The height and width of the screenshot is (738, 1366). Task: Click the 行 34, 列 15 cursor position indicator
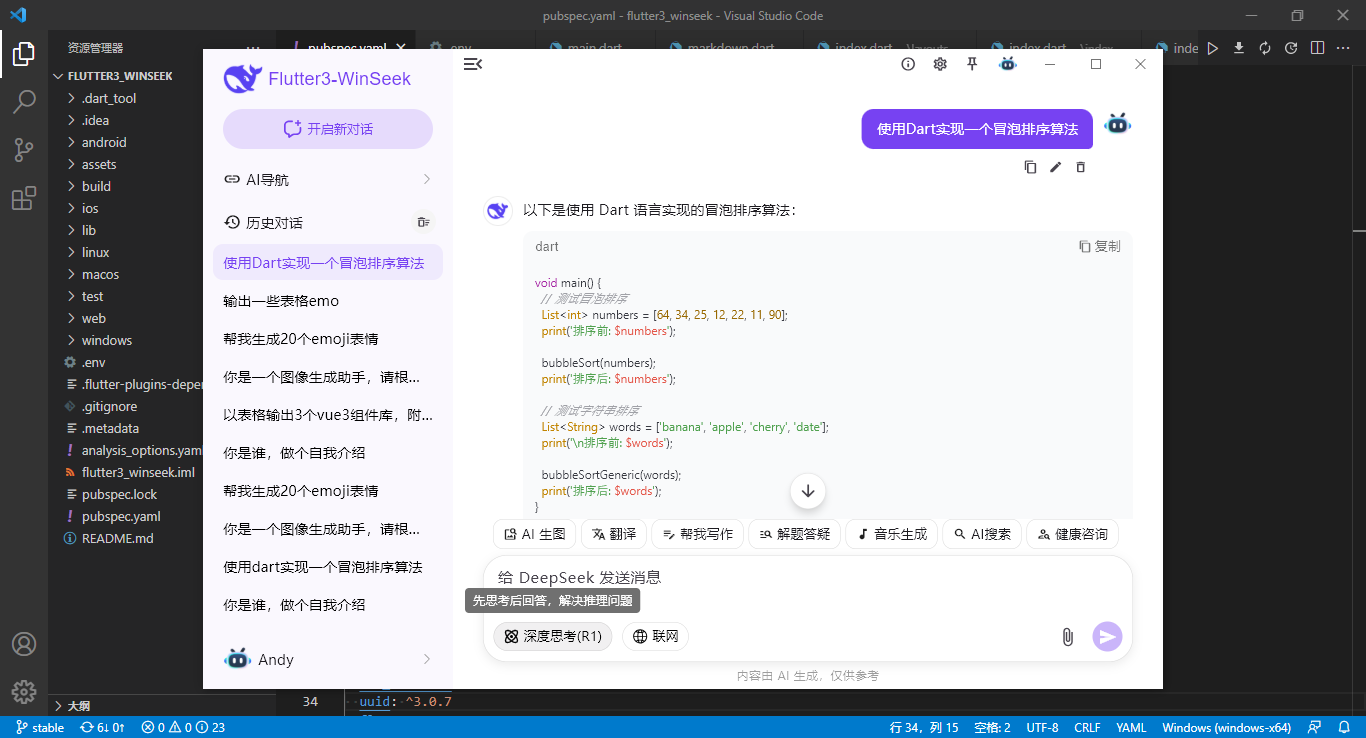click(x=924, y=727)
